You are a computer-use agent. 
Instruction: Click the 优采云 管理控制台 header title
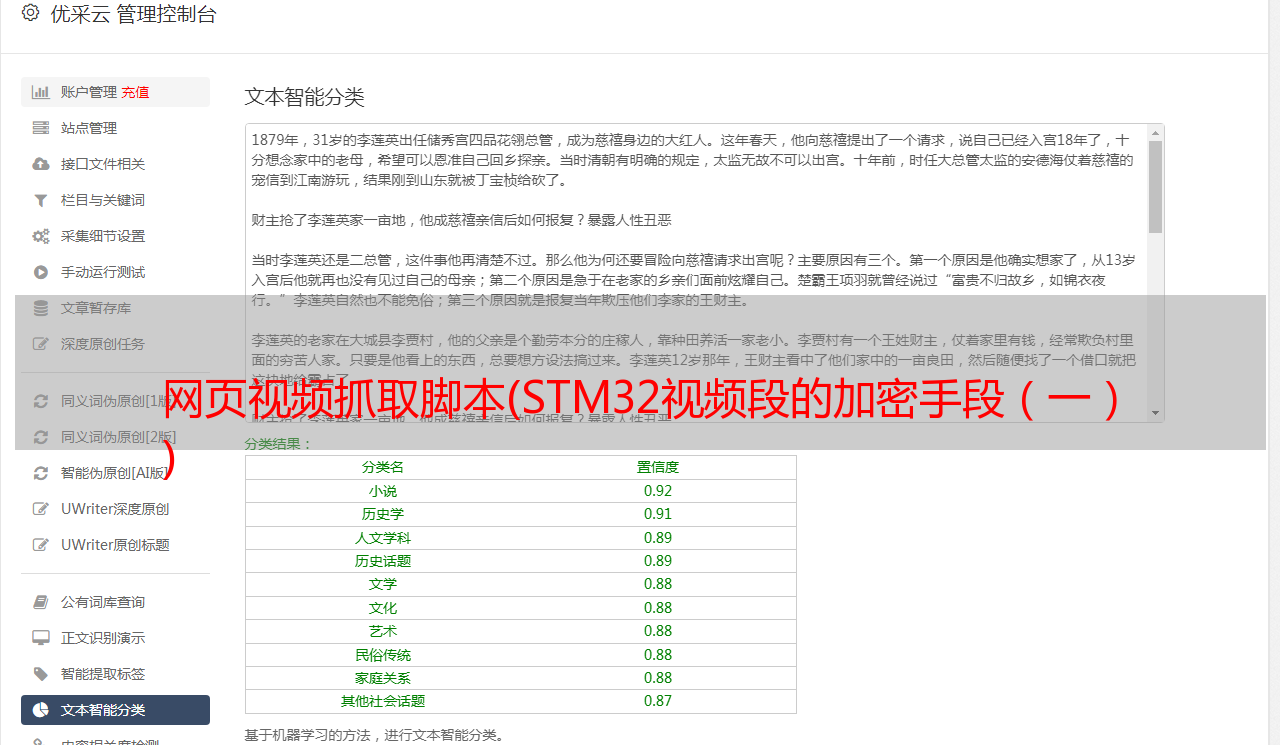click(x=133, y=14)
